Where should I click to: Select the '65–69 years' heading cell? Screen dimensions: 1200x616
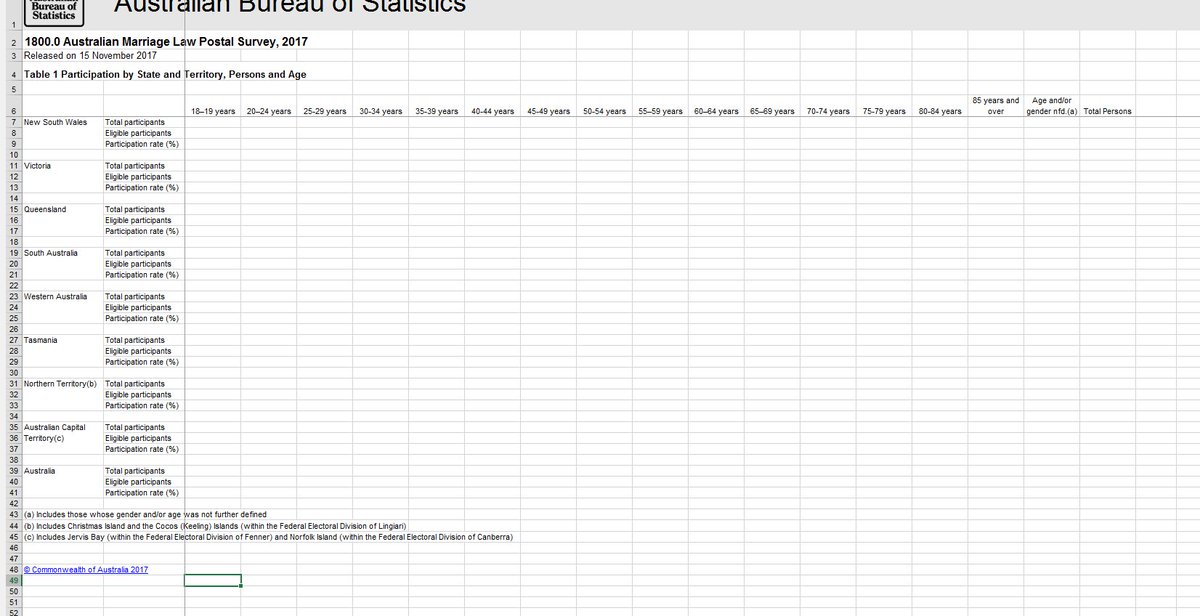tap(773, 111)
